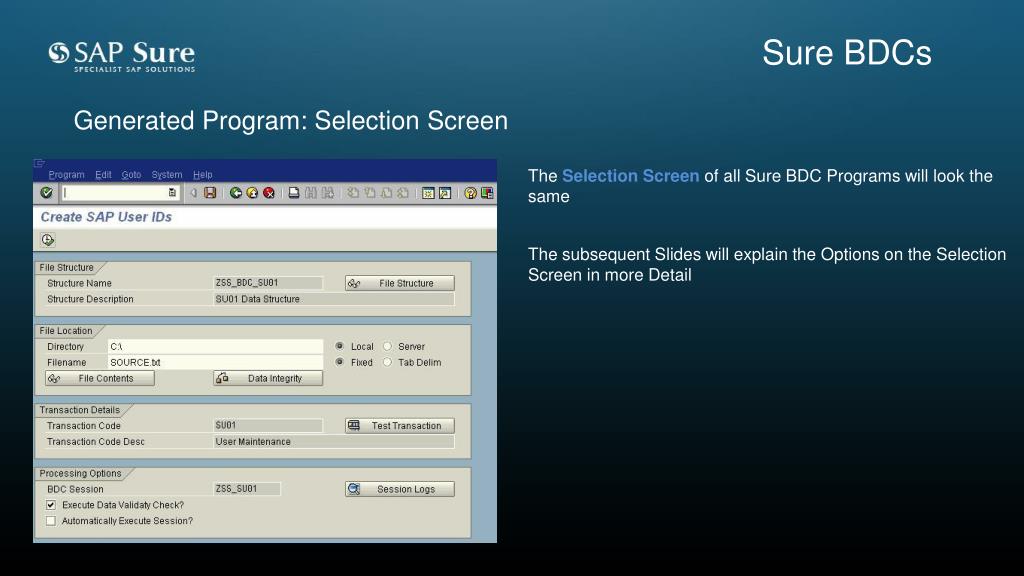The height and width of the screenshot is (576, 1024).
Task: Click the highlighted Selection Screen text
Action: 630,176
